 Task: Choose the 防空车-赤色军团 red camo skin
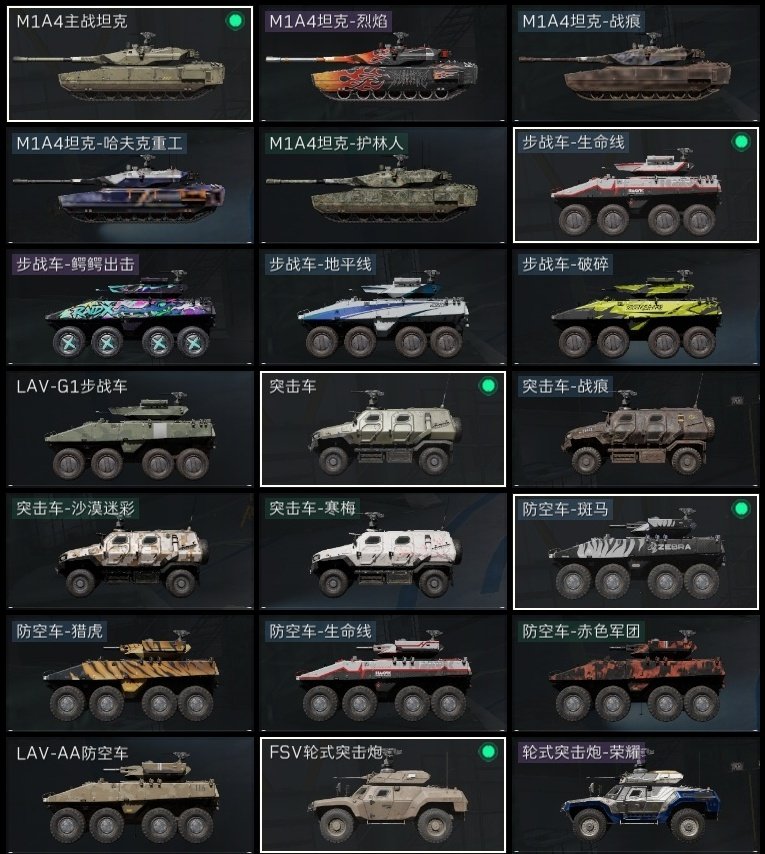636,673
